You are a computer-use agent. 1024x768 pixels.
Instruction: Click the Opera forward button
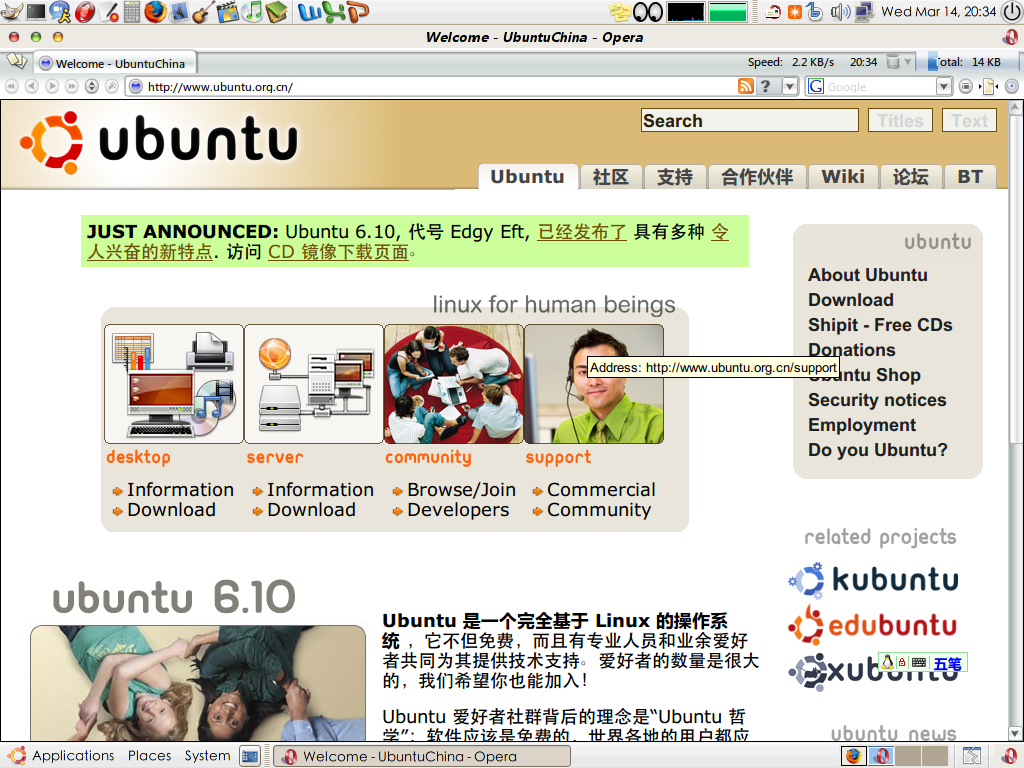coord(52,86)
